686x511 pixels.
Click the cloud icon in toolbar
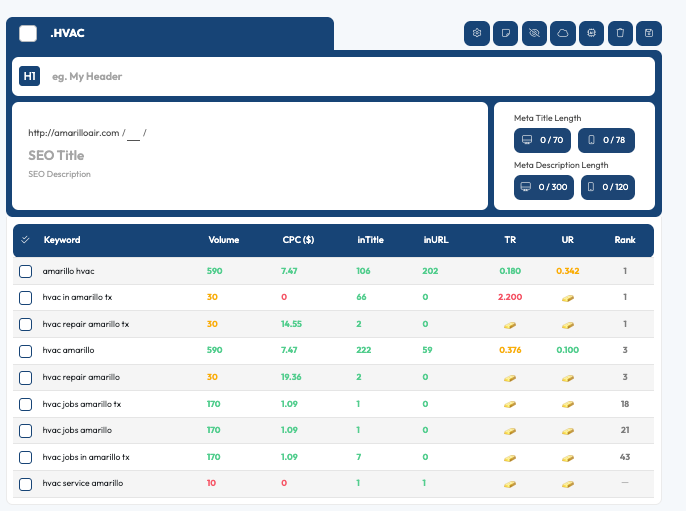pyautogui.click(x=563, y=33)
